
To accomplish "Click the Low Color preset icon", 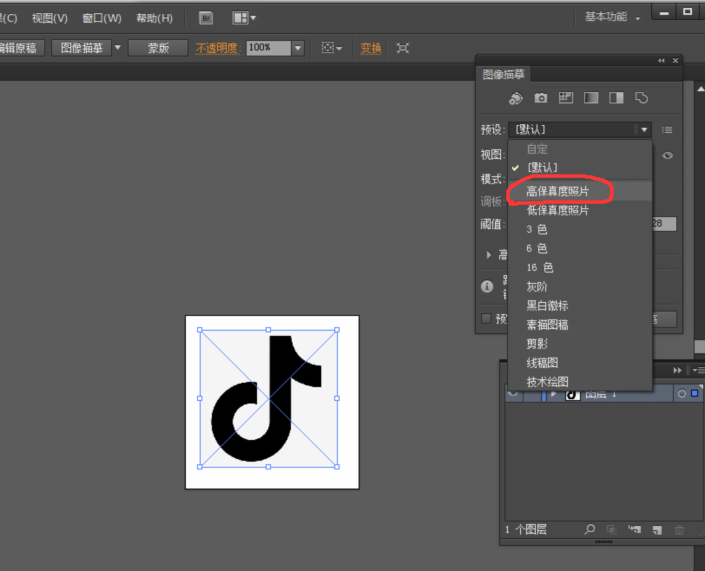I will (566, 98).
